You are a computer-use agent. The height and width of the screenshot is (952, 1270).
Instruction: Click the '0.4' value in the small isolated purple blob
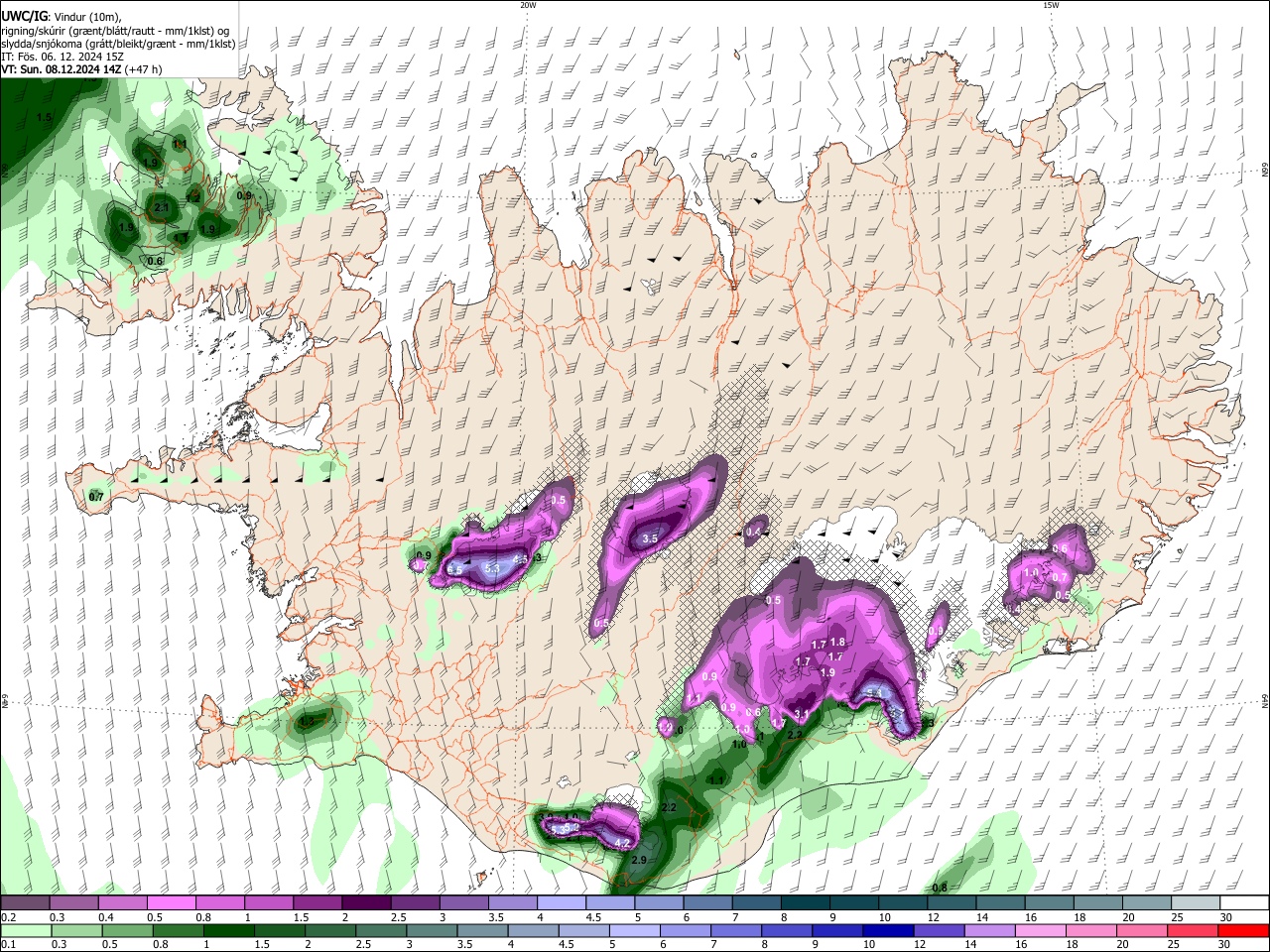pyautogui.click(x=753, y=532)
